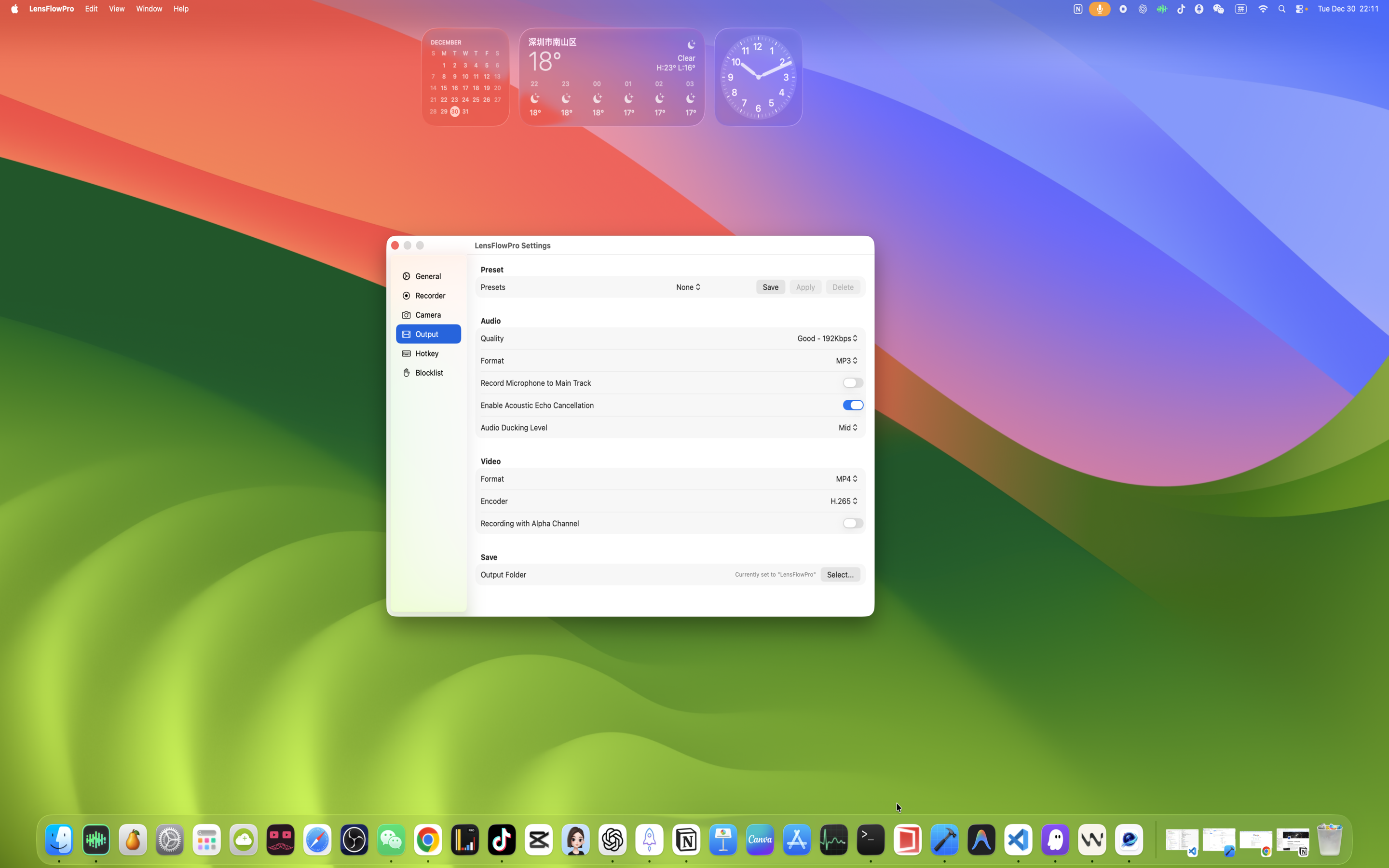
Task: Open the Blocklist section
Action: [x=429, y=373]
